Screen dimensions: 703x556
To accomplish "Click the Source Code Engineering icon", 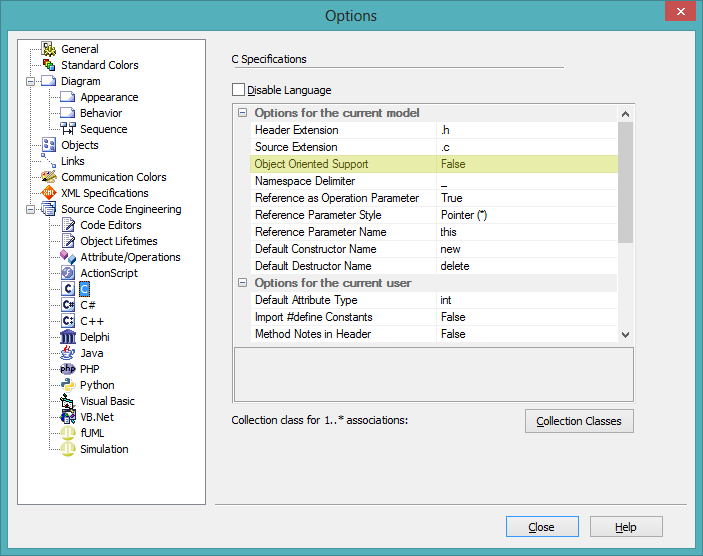I will pos(49,209).
